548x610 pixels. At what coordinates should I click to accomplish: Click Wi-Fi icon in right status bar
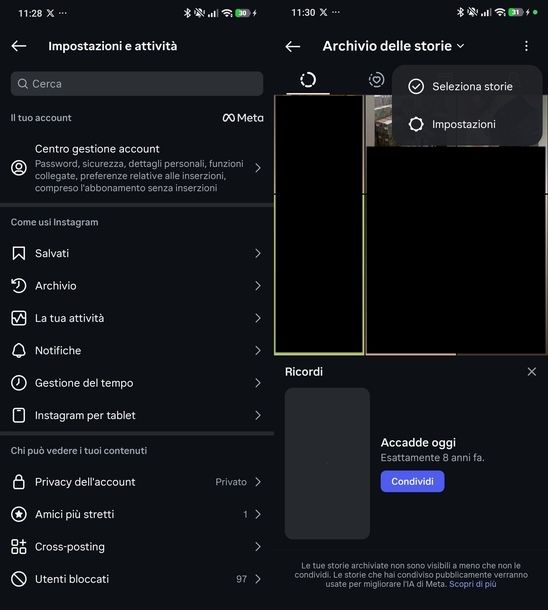click(500, 12)
